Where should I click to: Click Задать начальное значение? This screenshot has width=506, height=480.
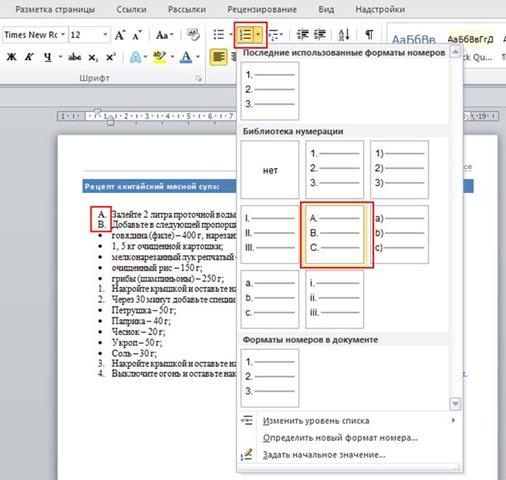click(x=348, y=455)
